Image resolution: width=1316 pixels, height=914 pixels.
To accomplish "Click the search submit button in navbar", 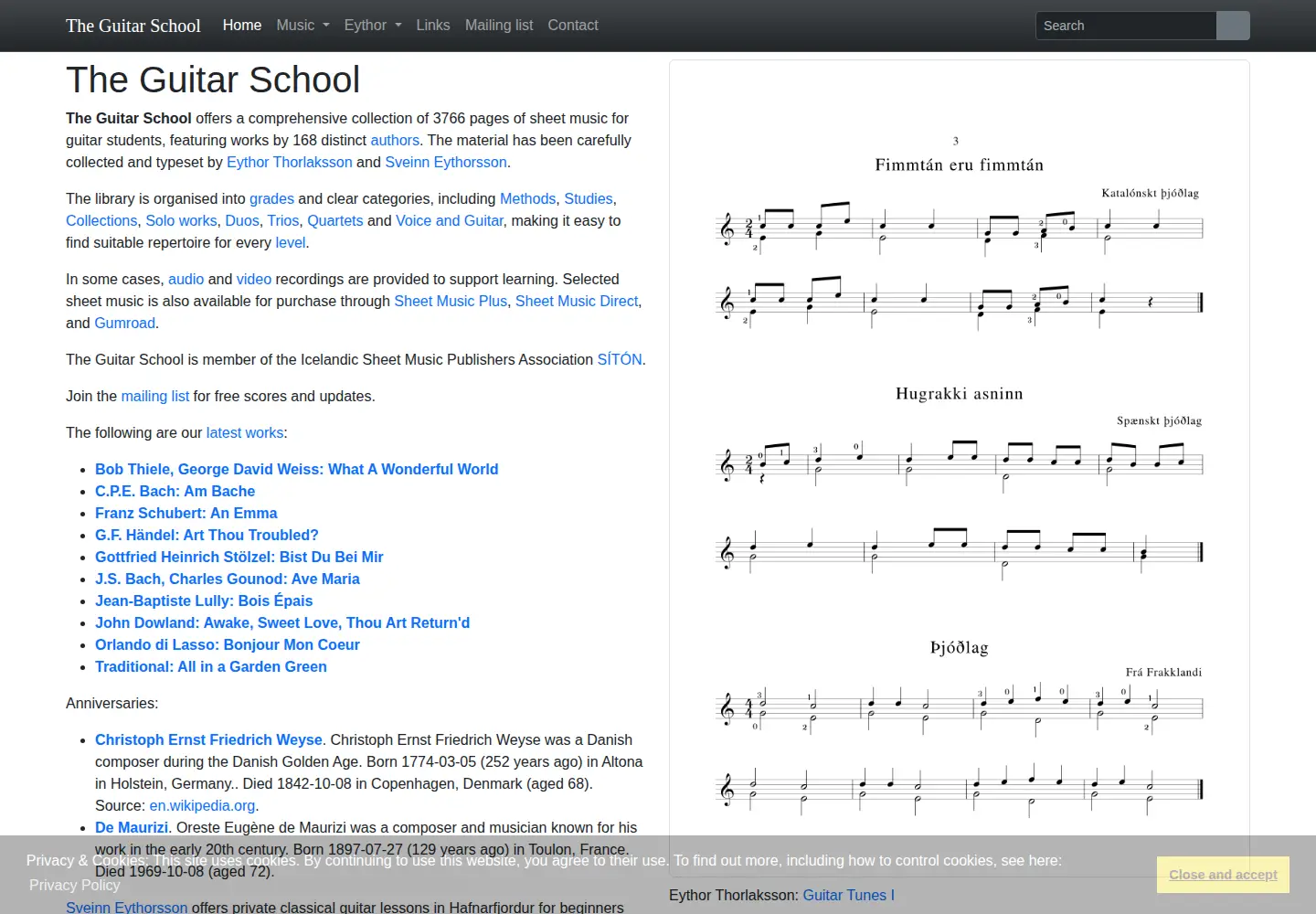I will pyautogui.click(x=1233, y=26).
